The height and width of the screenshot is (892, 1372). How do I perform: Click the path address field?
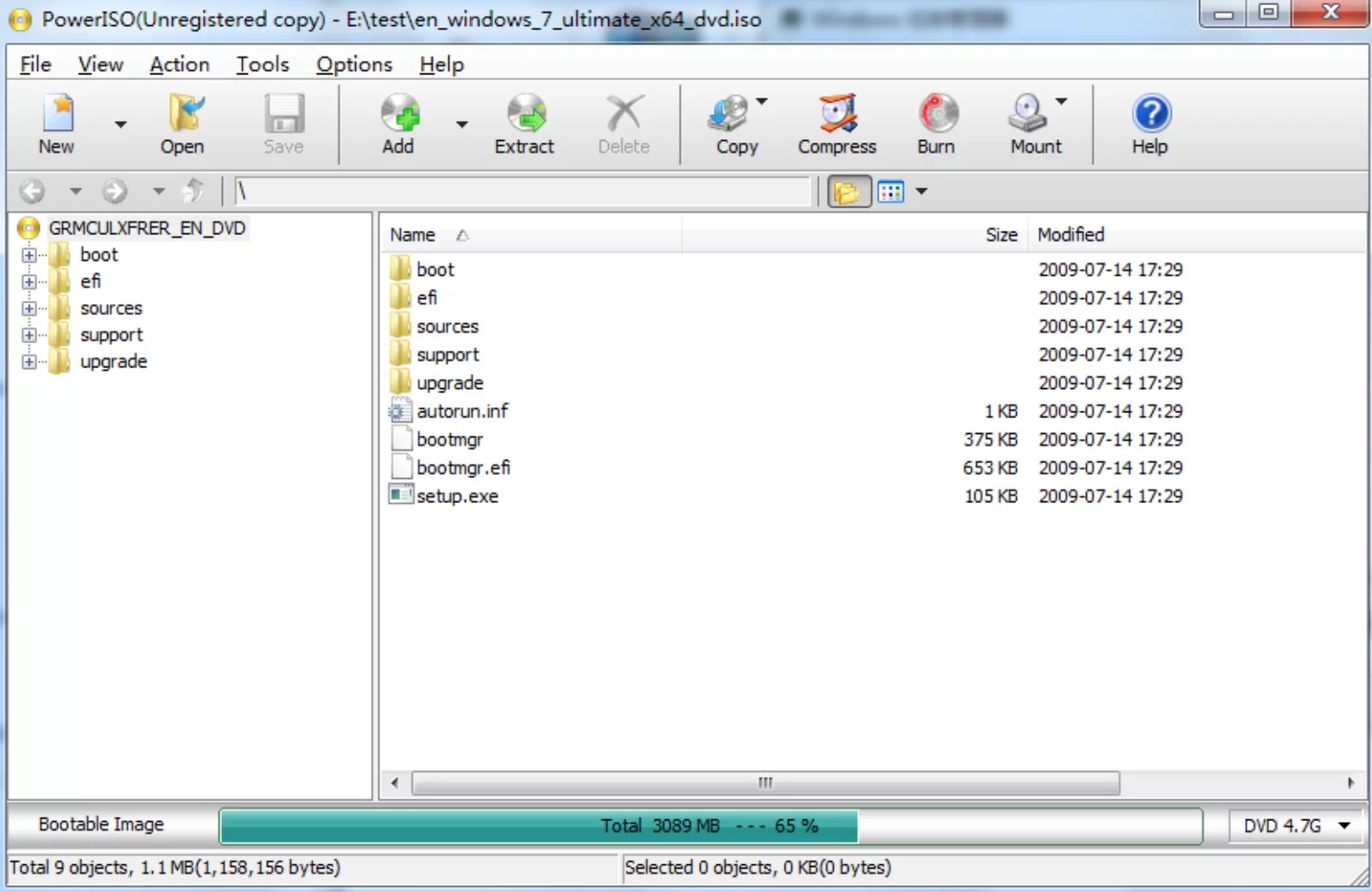click(x=522, y=191)
